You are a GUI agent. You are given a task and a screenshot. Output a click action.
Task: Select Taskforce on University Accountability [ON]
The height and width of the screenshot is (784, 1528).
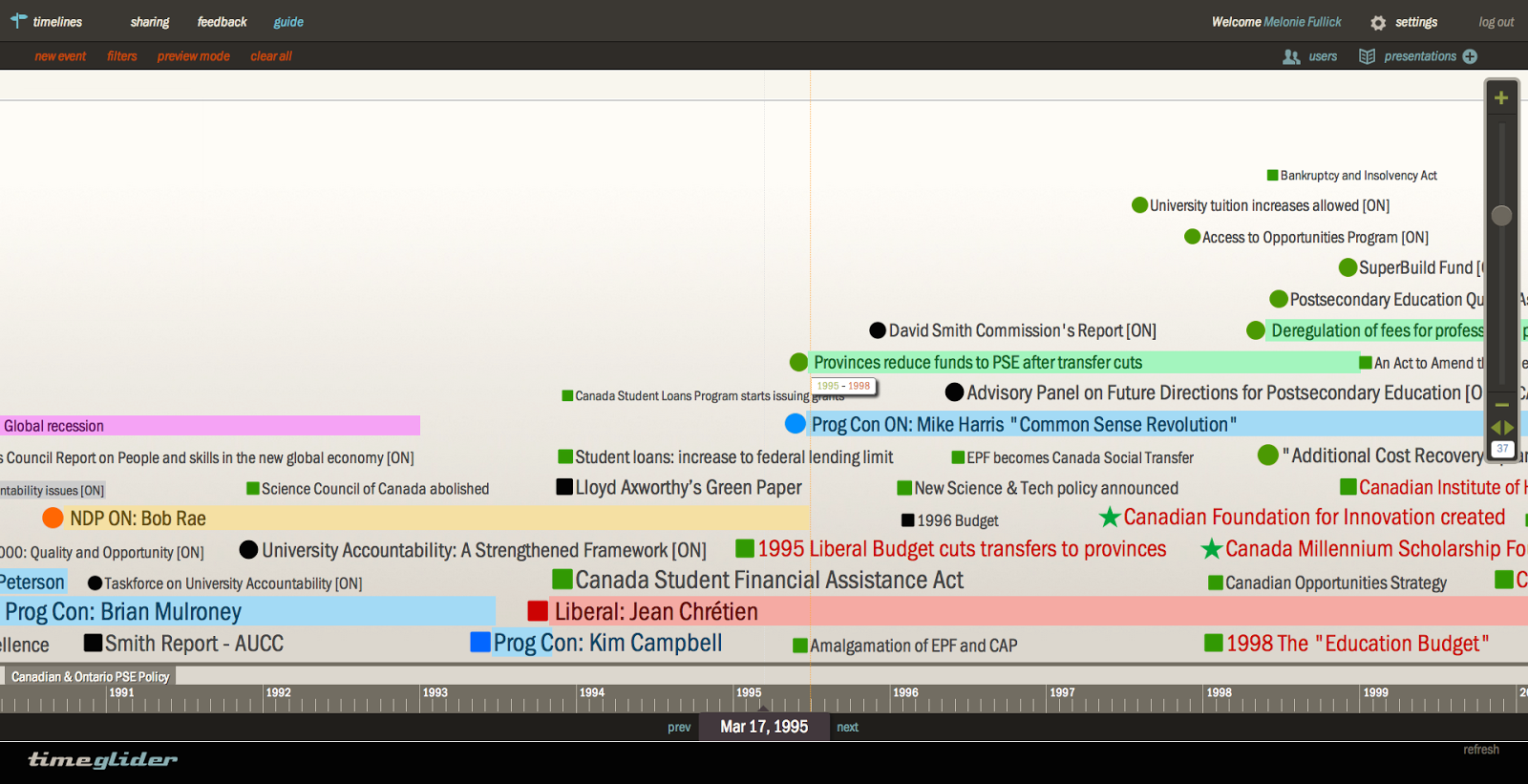(x=233, y=583)
